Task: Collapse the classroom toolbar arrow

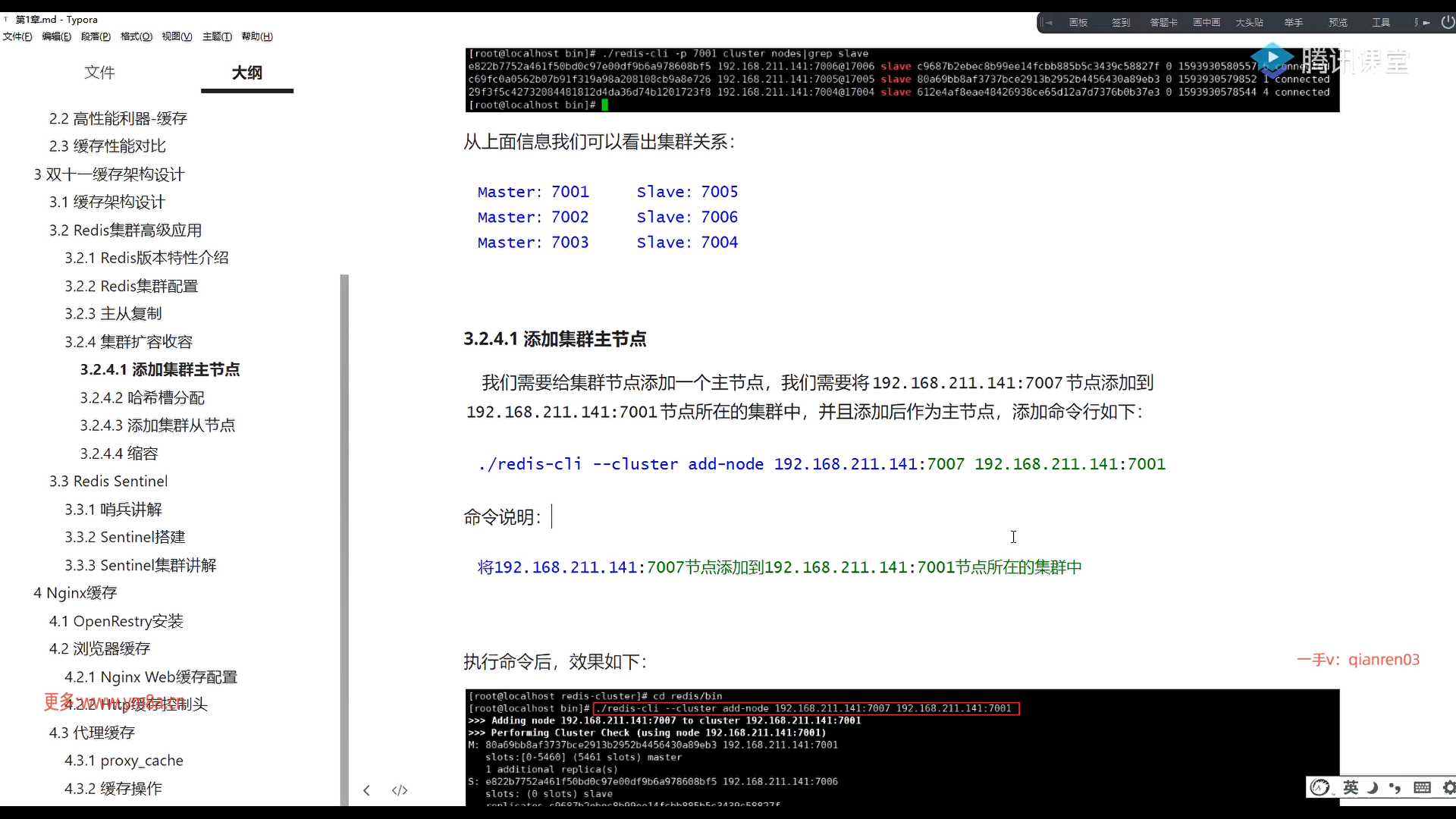Action: 1049,23
